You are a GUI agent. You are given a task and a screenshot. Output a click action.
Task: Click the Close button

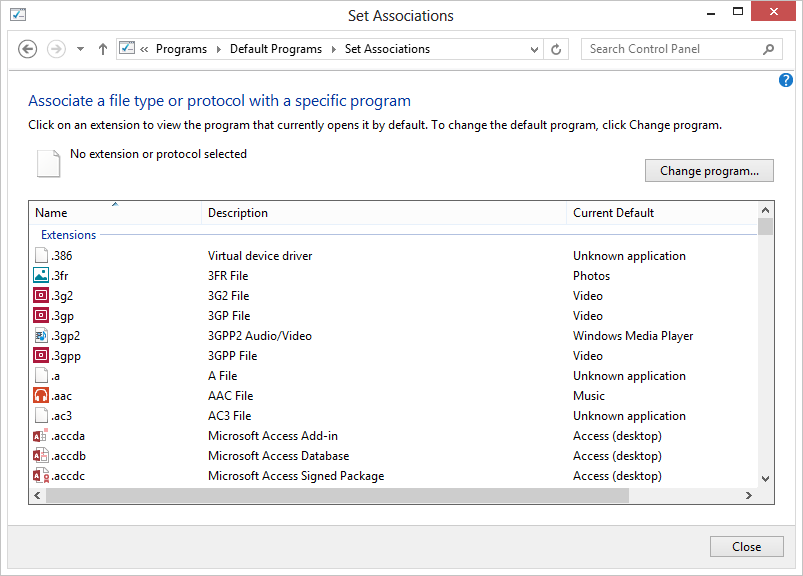(x=746, y=546)
